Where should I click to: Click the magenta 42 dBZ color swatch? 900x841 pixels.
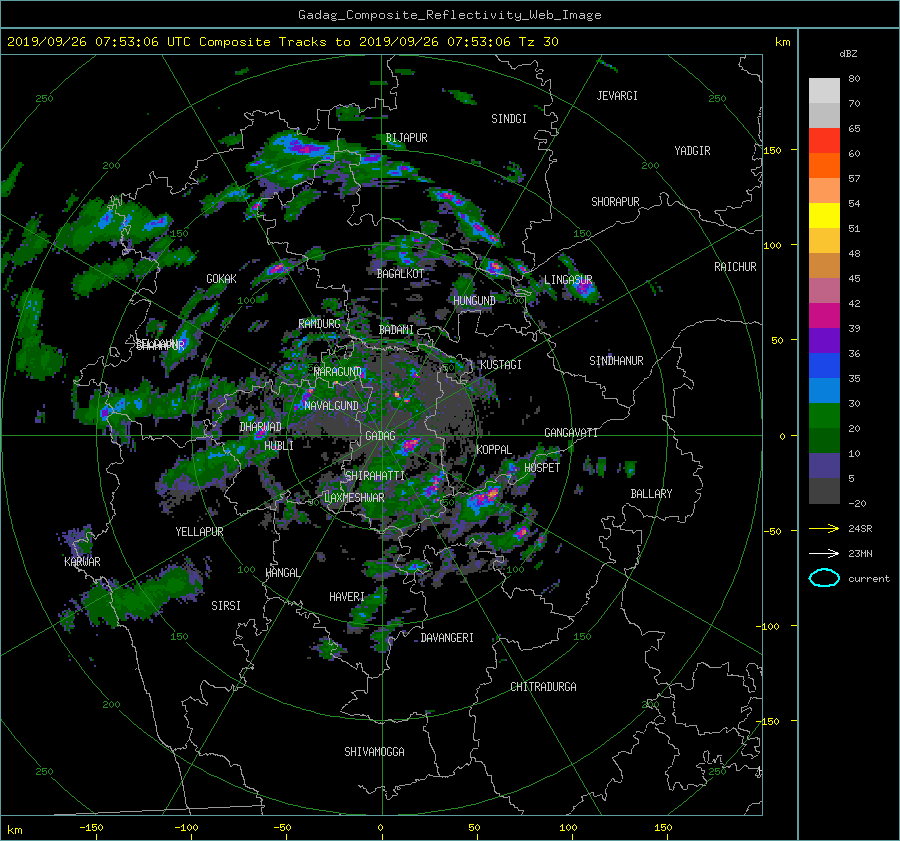tap(824, 315)
